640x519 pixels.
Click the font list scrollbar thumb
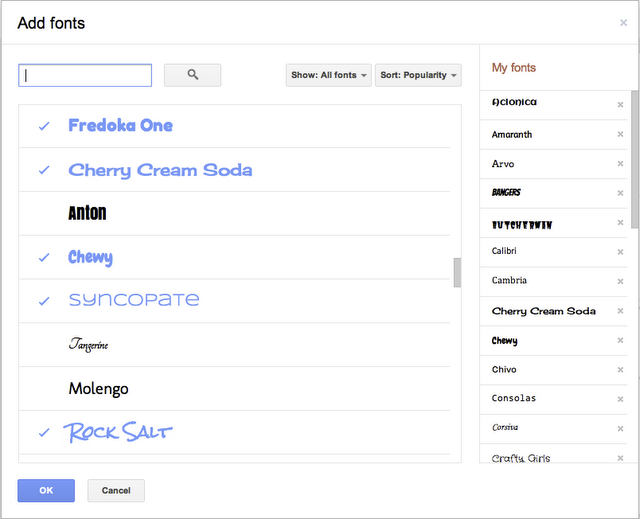click(457, 272)
